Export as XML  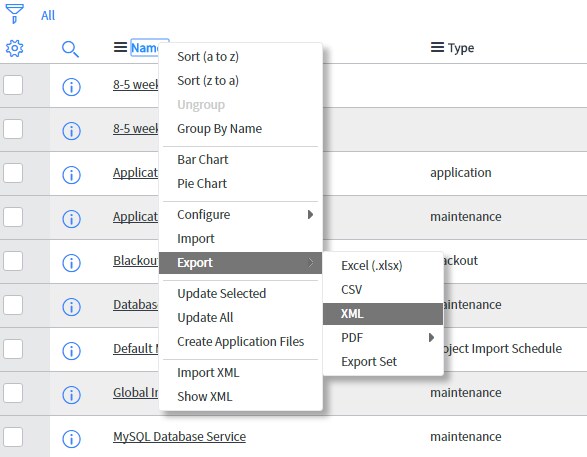pos(383,314)
